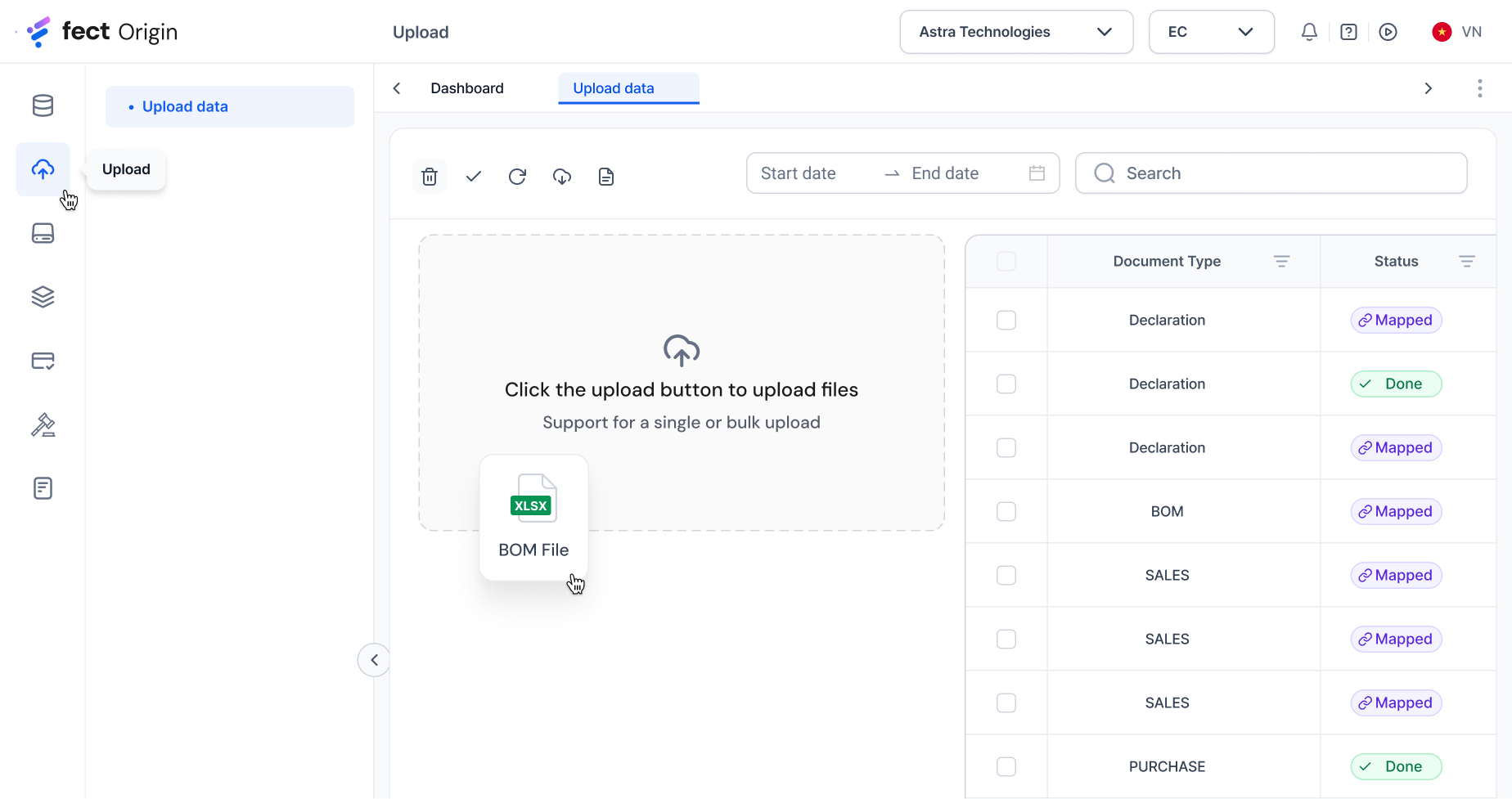1512x799 pixels.
Task: Toggle the select-all checkbox in table header
Action: [1006, 262]
